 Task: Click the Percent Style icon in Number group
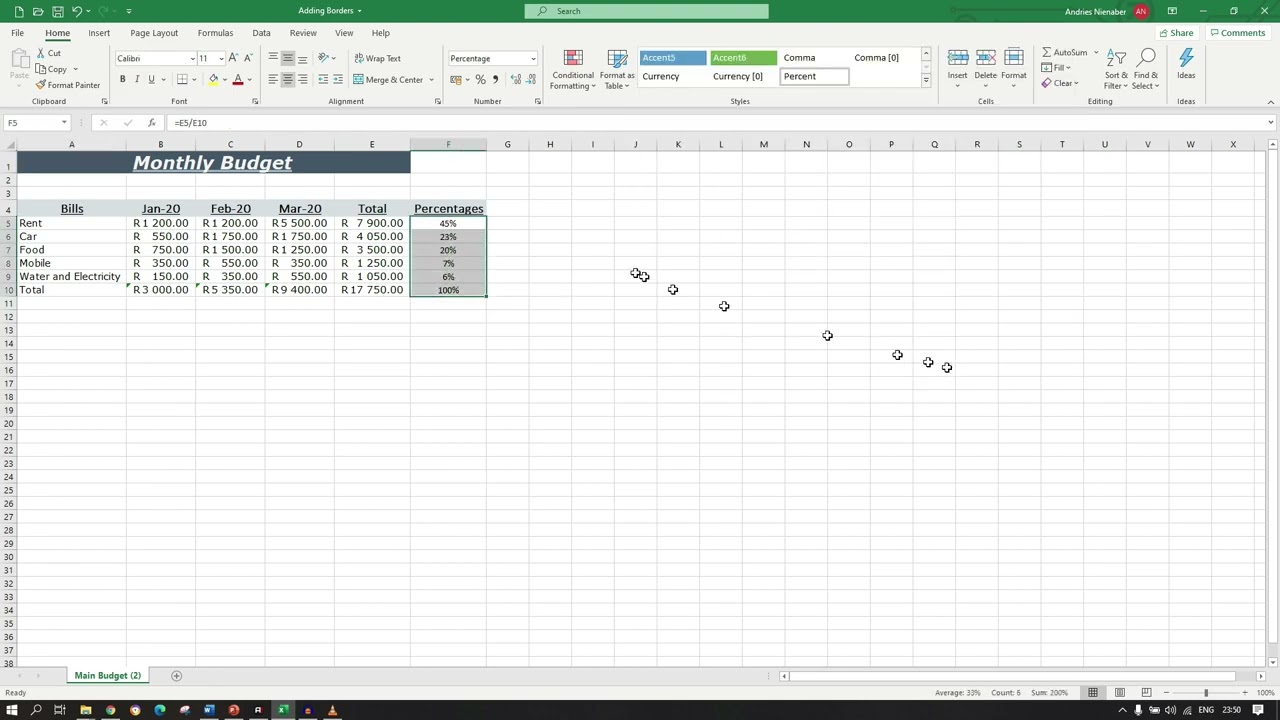(480, 79)
